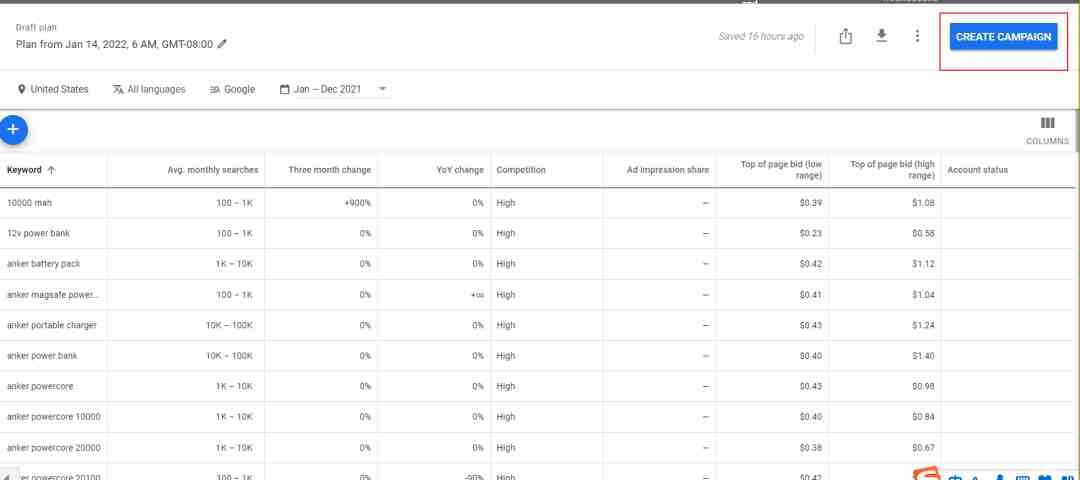Click the calendar icon beside date range
This screenshot has width=1080, height=480.
pos(284,90)
